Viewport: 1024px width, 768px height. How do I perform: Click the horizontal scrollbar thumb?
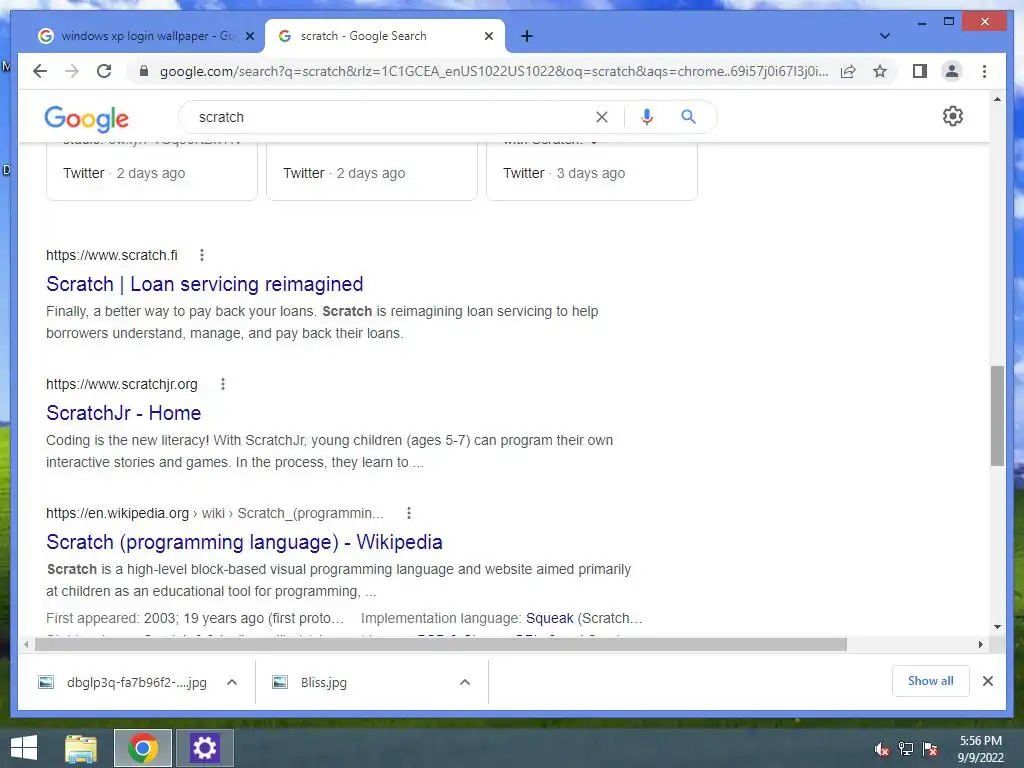point(441,645)
